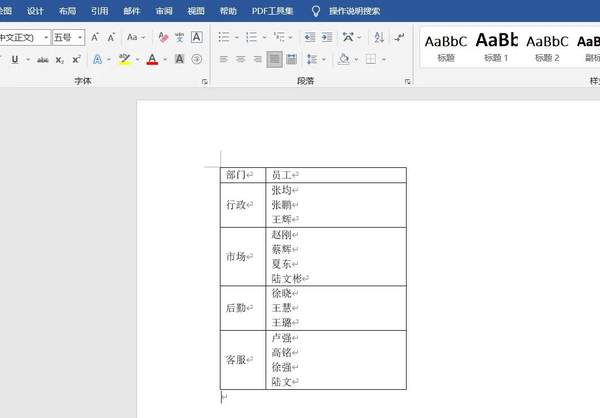Toggle justify paragraph alignment
This screenshot has height=418, width=600.
[x=274, y=60]
